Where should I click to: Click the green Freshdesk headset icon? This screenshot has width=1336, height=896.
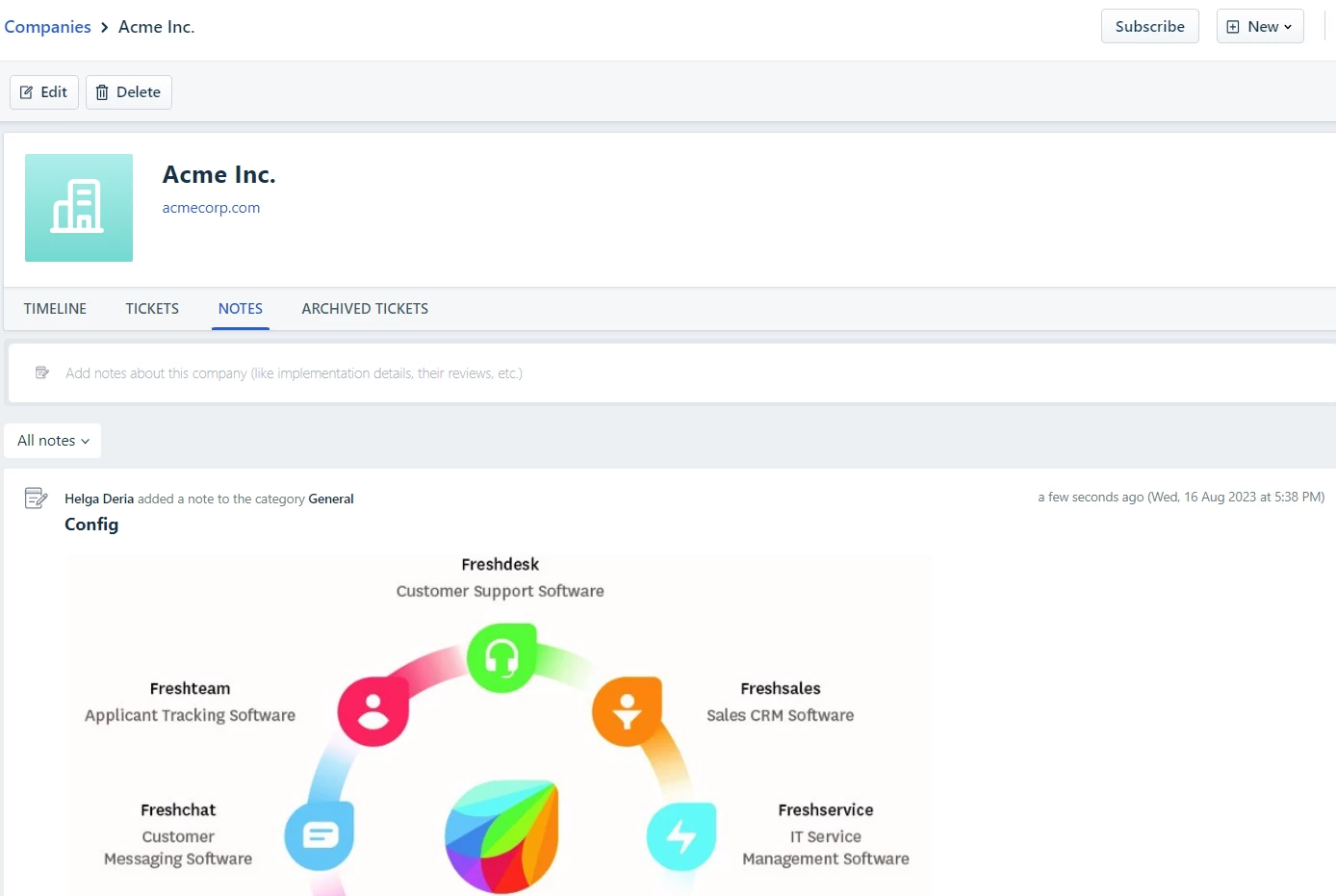tap(501, 658)
